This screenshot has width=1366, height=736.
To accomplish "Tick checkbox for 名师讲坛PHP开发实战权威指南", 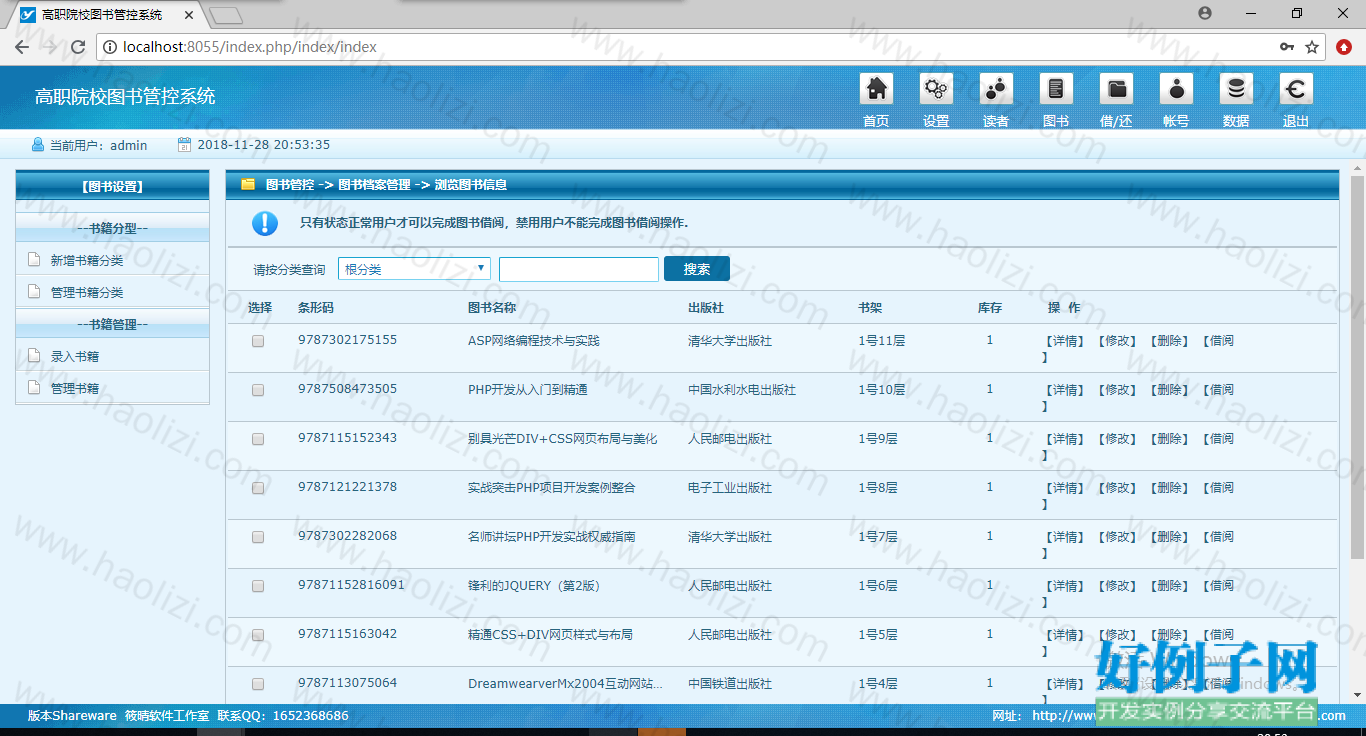I will (258, 537).
